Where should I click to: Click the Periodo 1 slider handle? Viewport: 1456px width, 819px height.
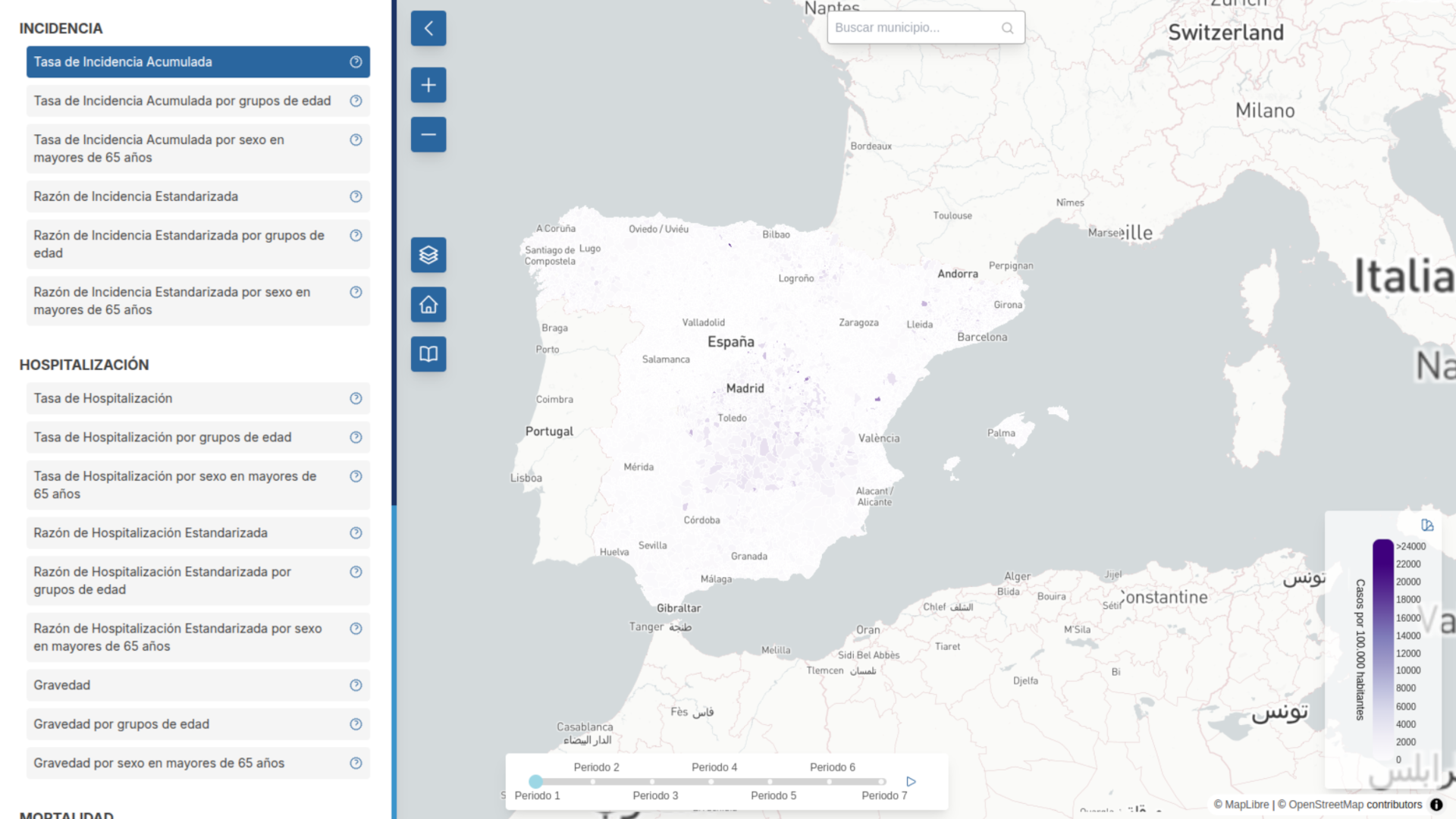click(535, 782)
